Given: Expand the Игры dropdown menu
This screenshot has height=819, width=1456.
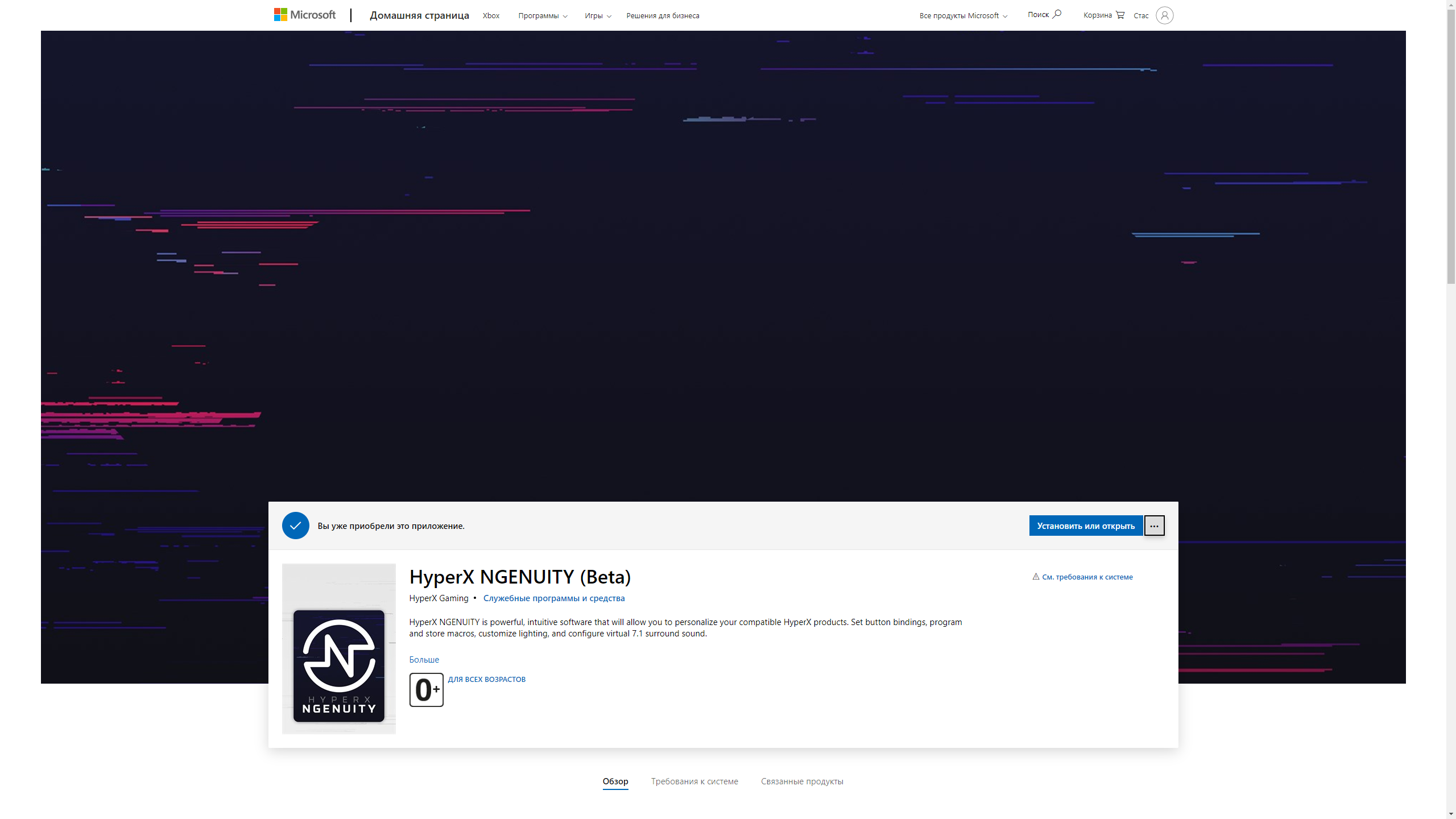Looking at the screenshot, I should click(x=598, y=16).
